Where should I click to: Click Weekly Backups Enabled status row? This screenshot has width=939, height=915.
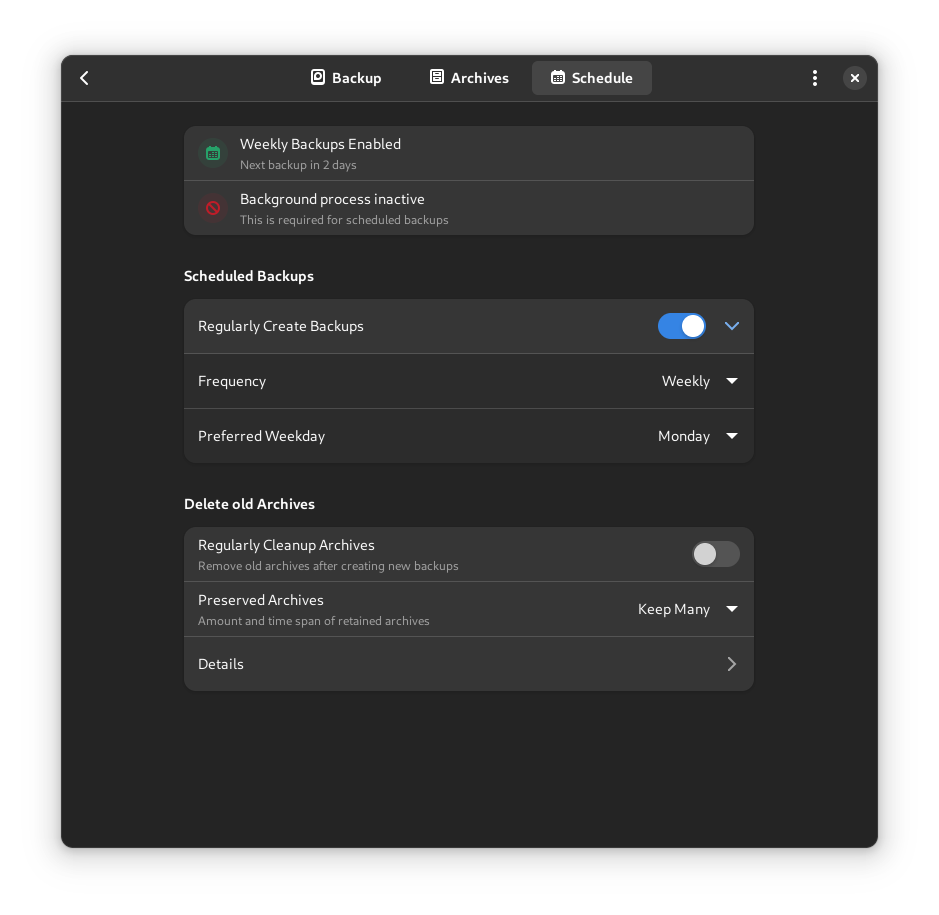[468, 153]
